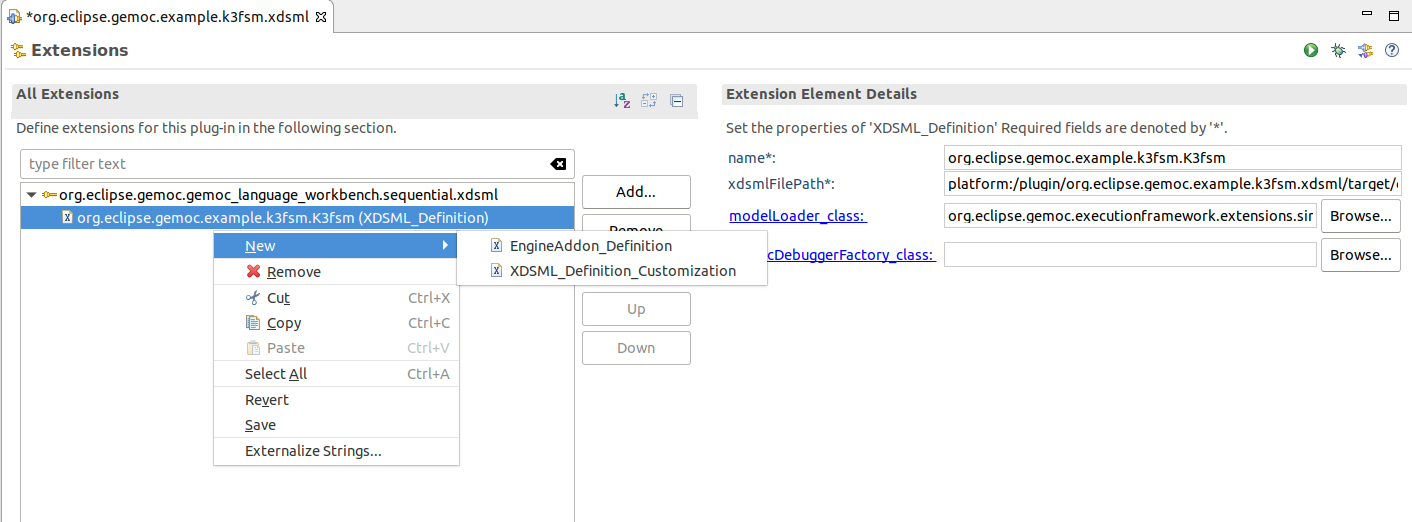The image size is (1412, 522).
Task: Choose Copy from the context menu
Action: coord(336,323)
